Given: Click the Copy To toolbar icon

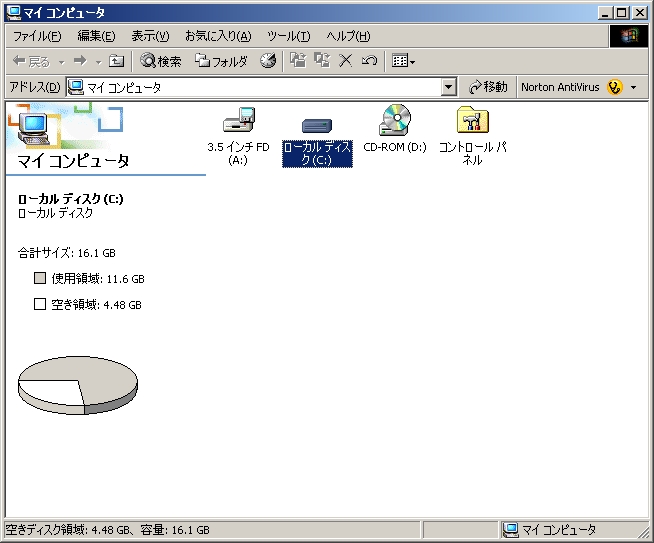Looking at the screenshot, I should [x=322, y=61].
